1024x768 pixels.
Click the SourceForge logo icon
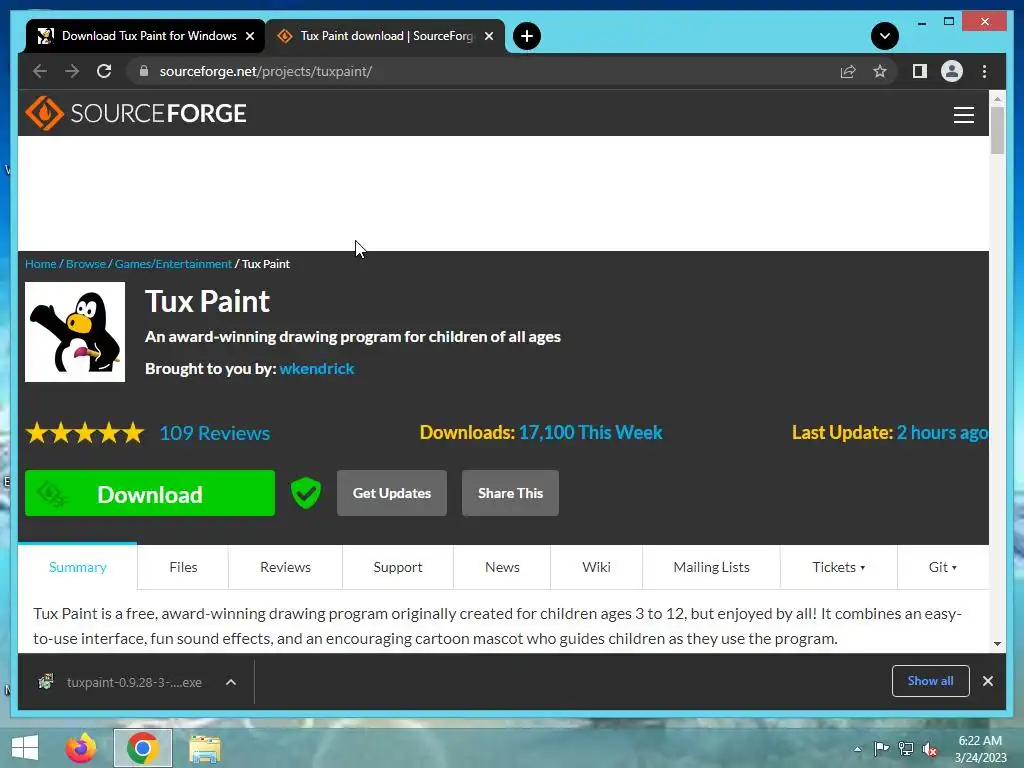pos(44,113)
